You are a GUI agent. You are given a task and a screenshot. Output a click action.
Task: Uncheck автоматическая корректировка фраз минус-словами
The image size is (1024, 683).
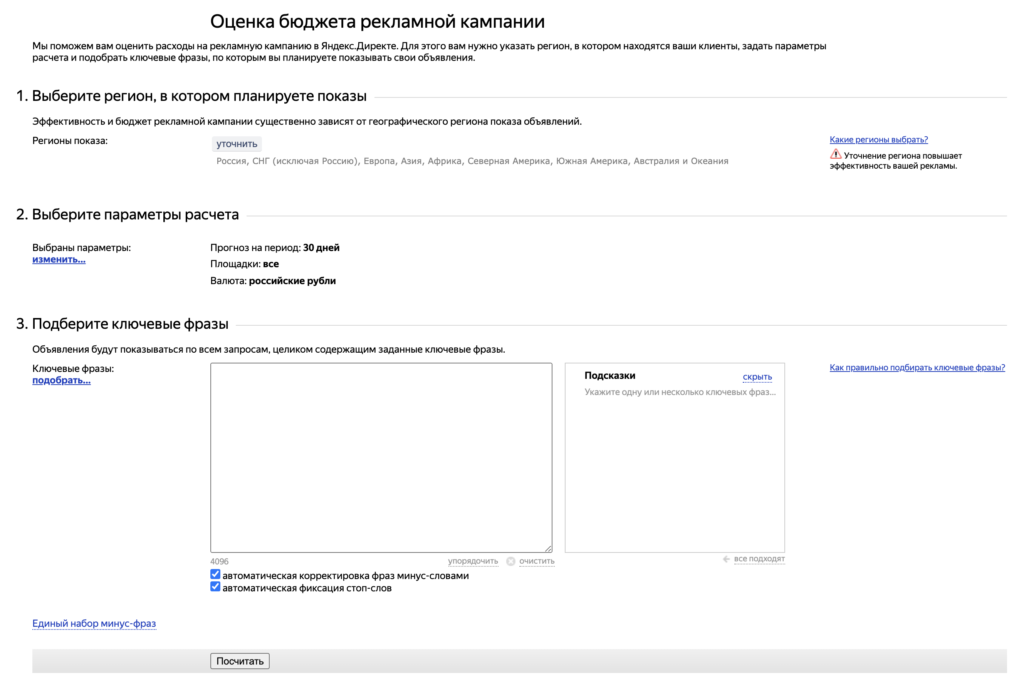coord(215,575)
